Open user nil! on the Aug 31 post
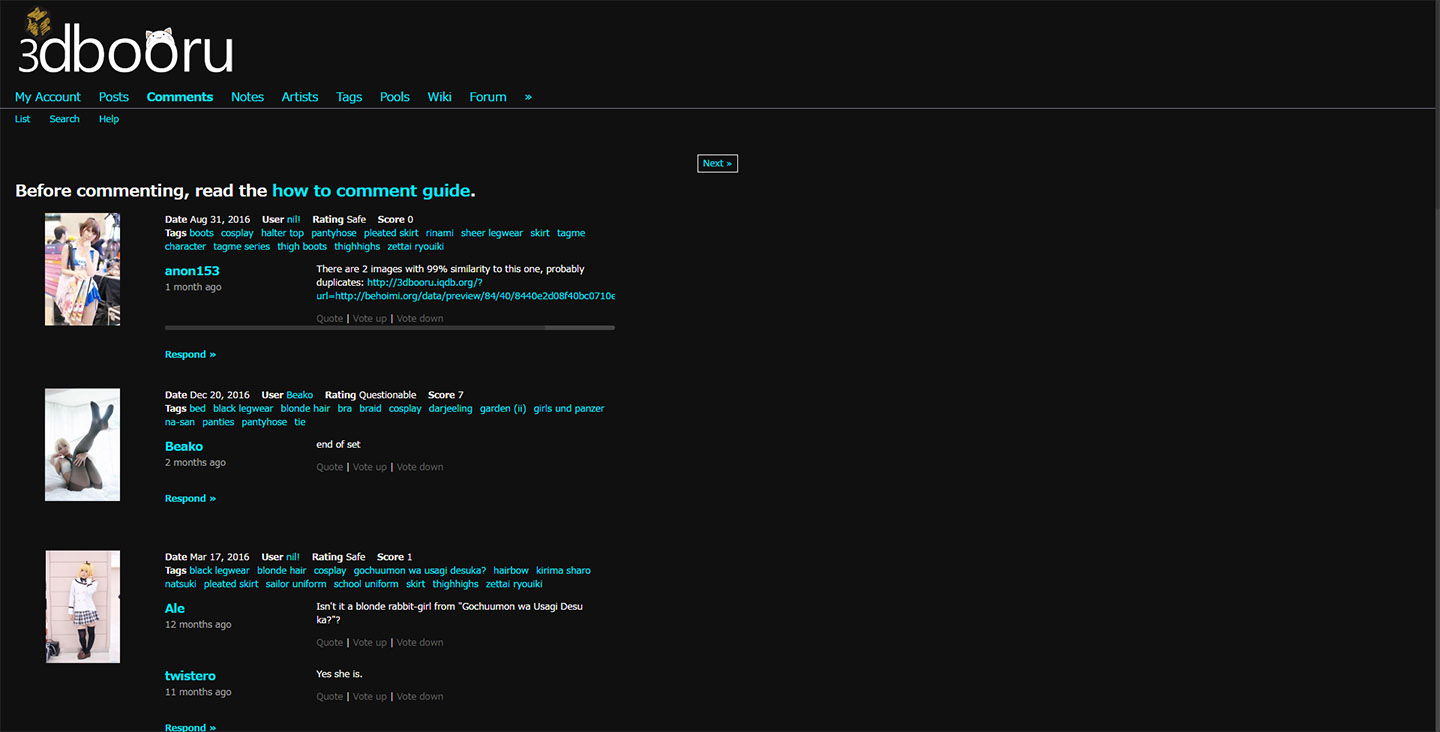 [294, 219]
